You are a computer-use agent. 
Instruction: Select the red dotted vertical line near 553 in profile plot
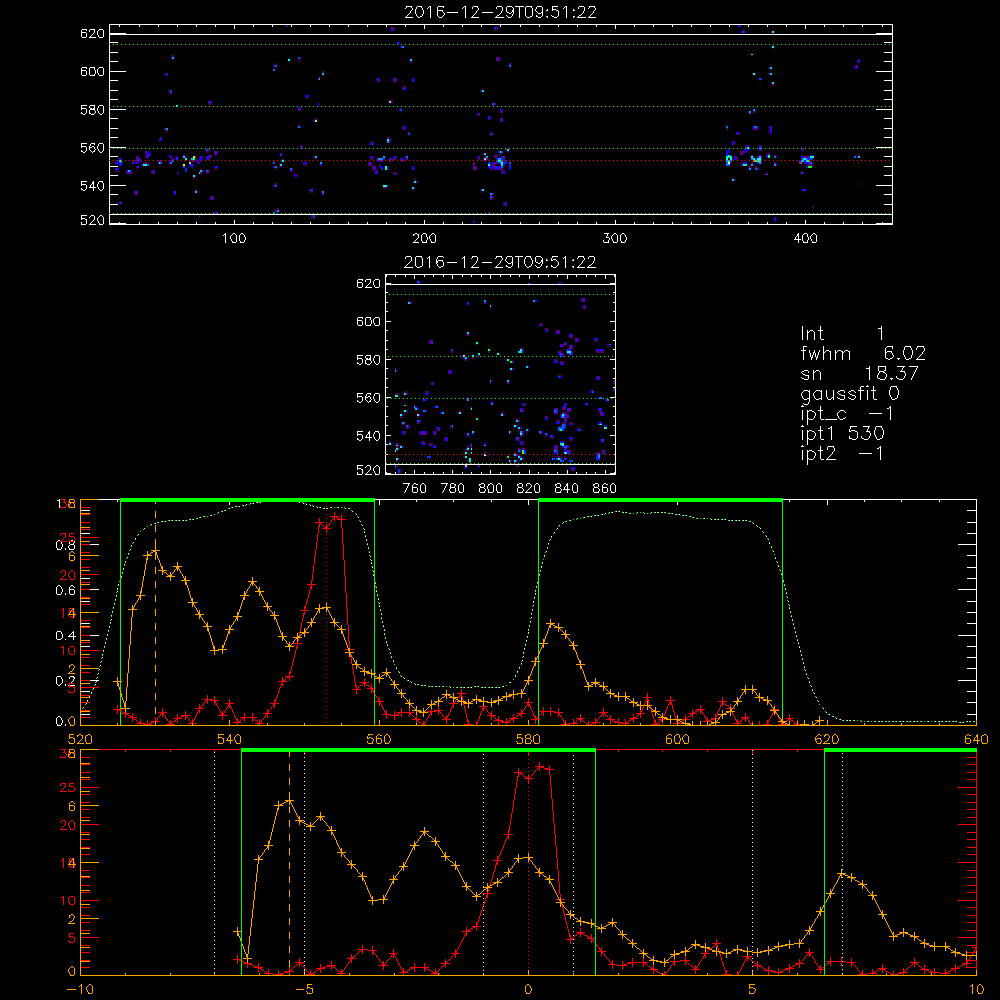[x=327, y=612]
